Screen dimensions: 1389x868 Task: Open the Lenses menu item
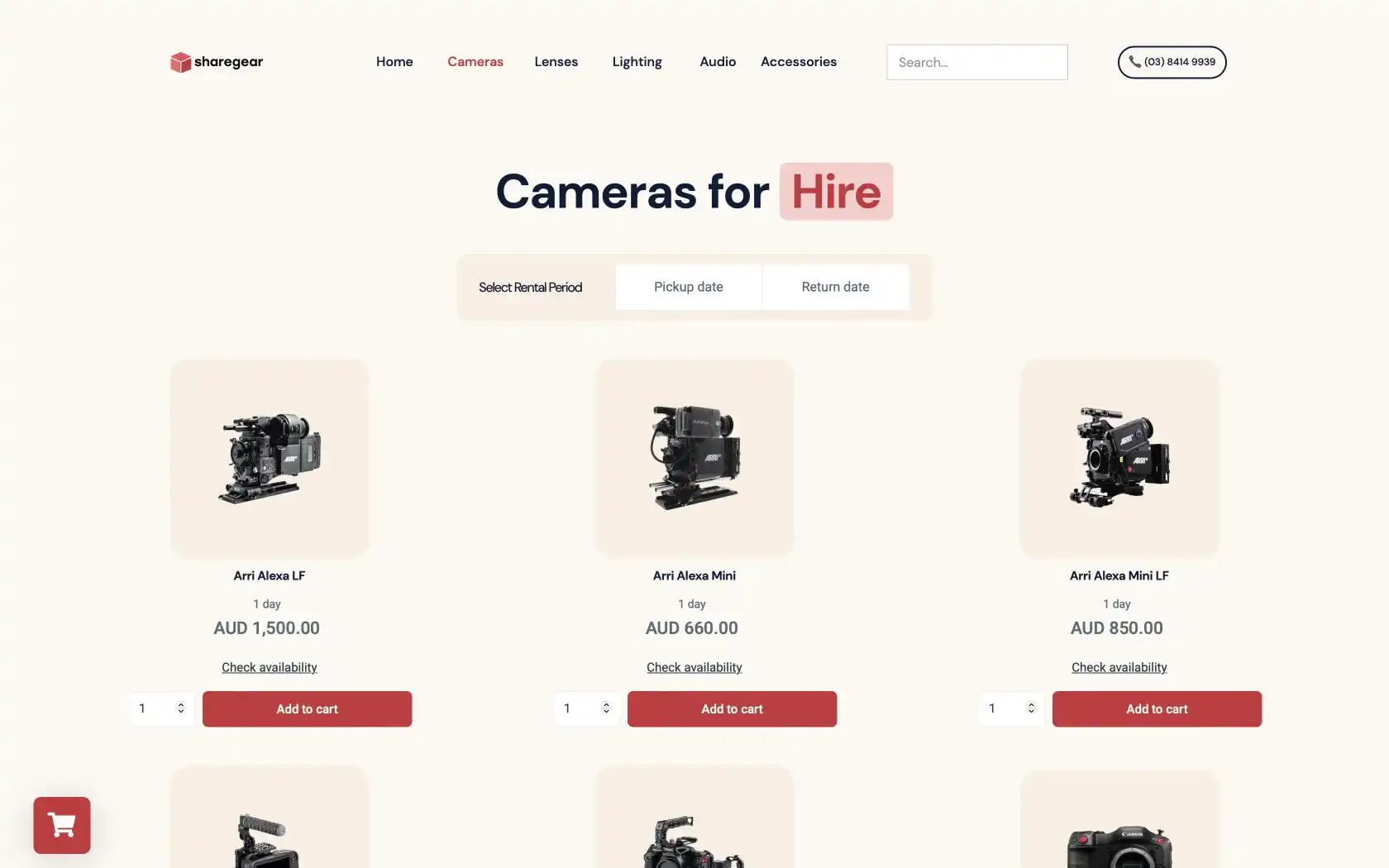pyautogui.click(x=556, y=62)
